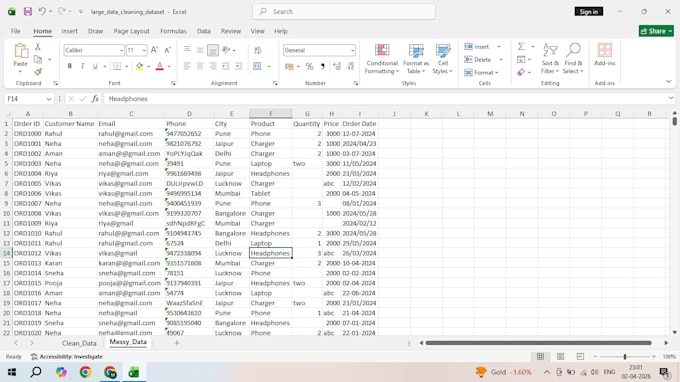Switch to the Insert ribbon tab

69,31
